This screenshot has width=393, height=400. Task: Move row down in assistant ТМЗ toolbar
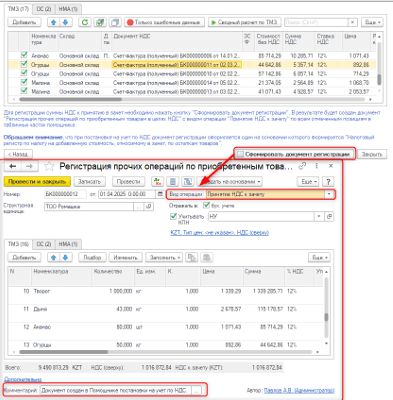(66, 22)
